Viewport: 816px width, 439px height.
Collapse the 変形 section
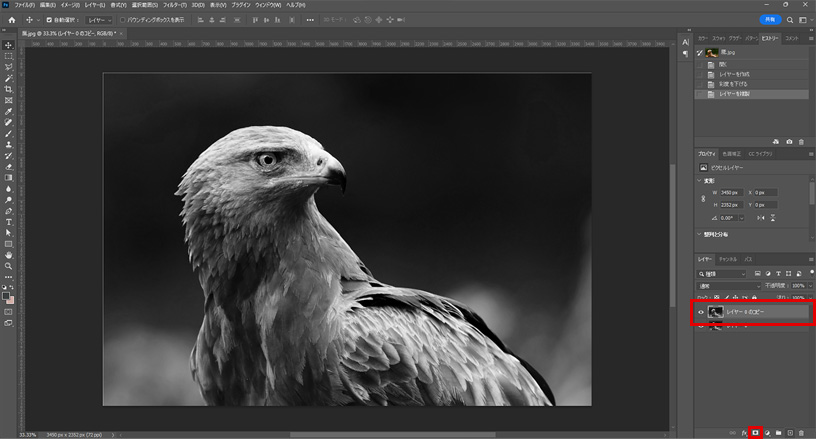(x=699, y=180)
